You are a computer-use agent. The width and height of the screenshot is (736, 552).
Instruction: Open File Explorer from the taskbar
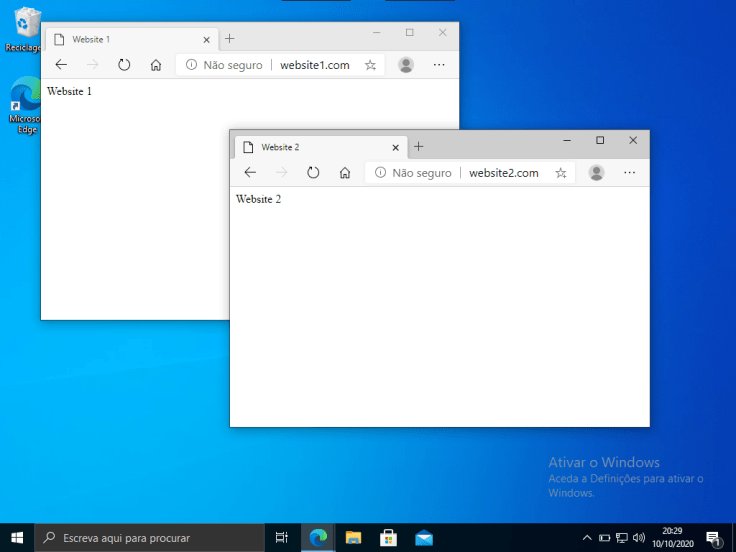[x=353, y=538]
